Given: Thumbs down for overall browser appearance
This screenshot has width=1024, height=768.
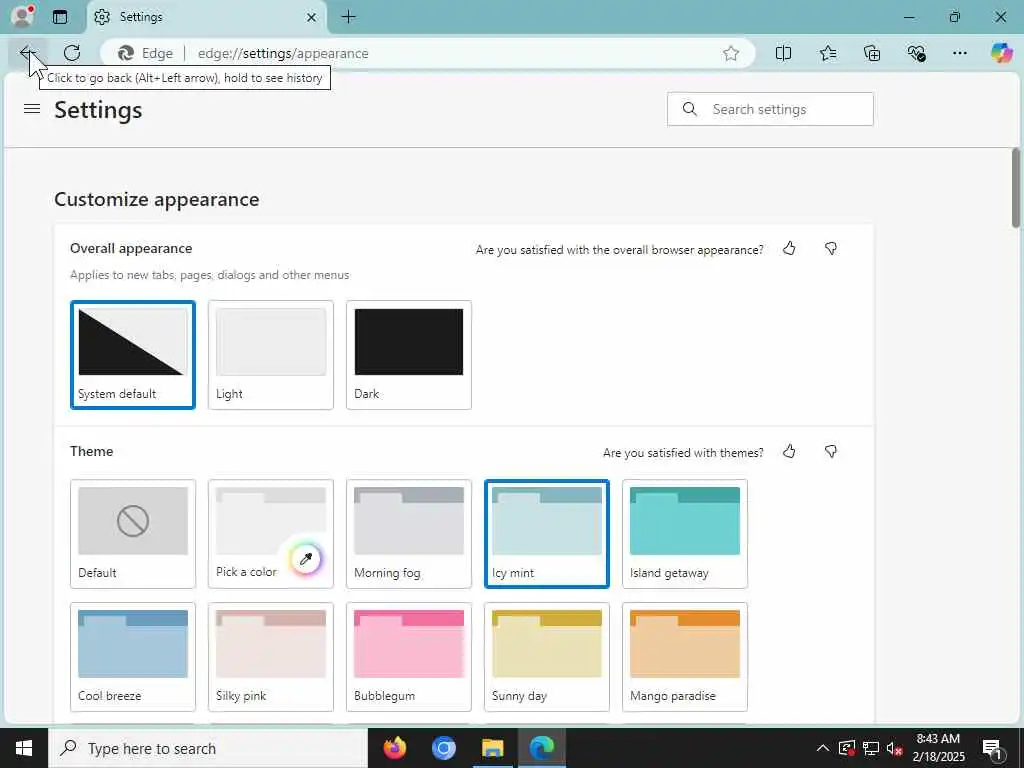Looking at the screenshot, I should (x=831, y=248).
